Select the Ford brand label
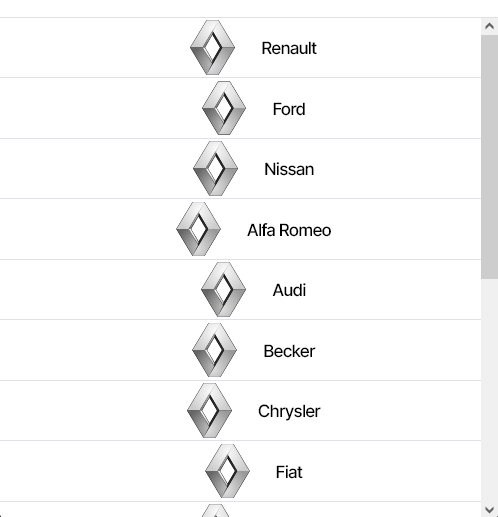Viewport: 498px width, 517px height. [289, 109]
